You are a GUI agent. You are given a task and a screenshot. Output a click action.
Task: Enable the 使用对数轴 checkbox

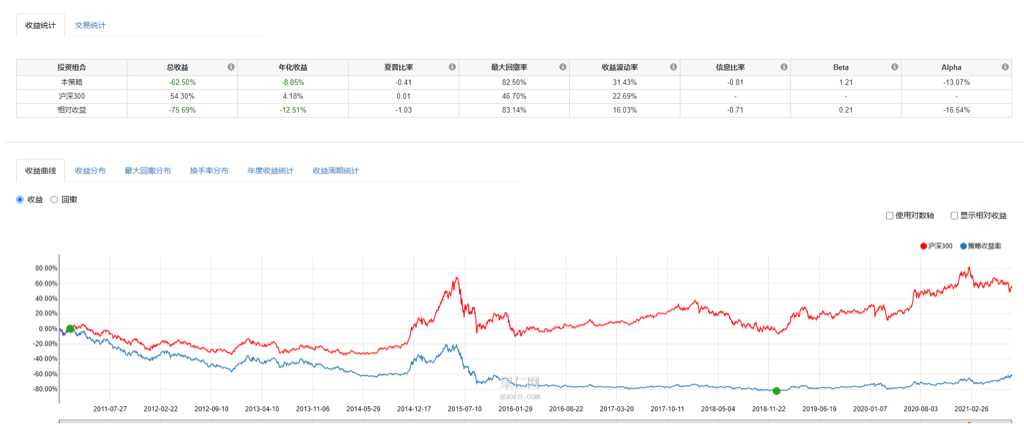890,215
